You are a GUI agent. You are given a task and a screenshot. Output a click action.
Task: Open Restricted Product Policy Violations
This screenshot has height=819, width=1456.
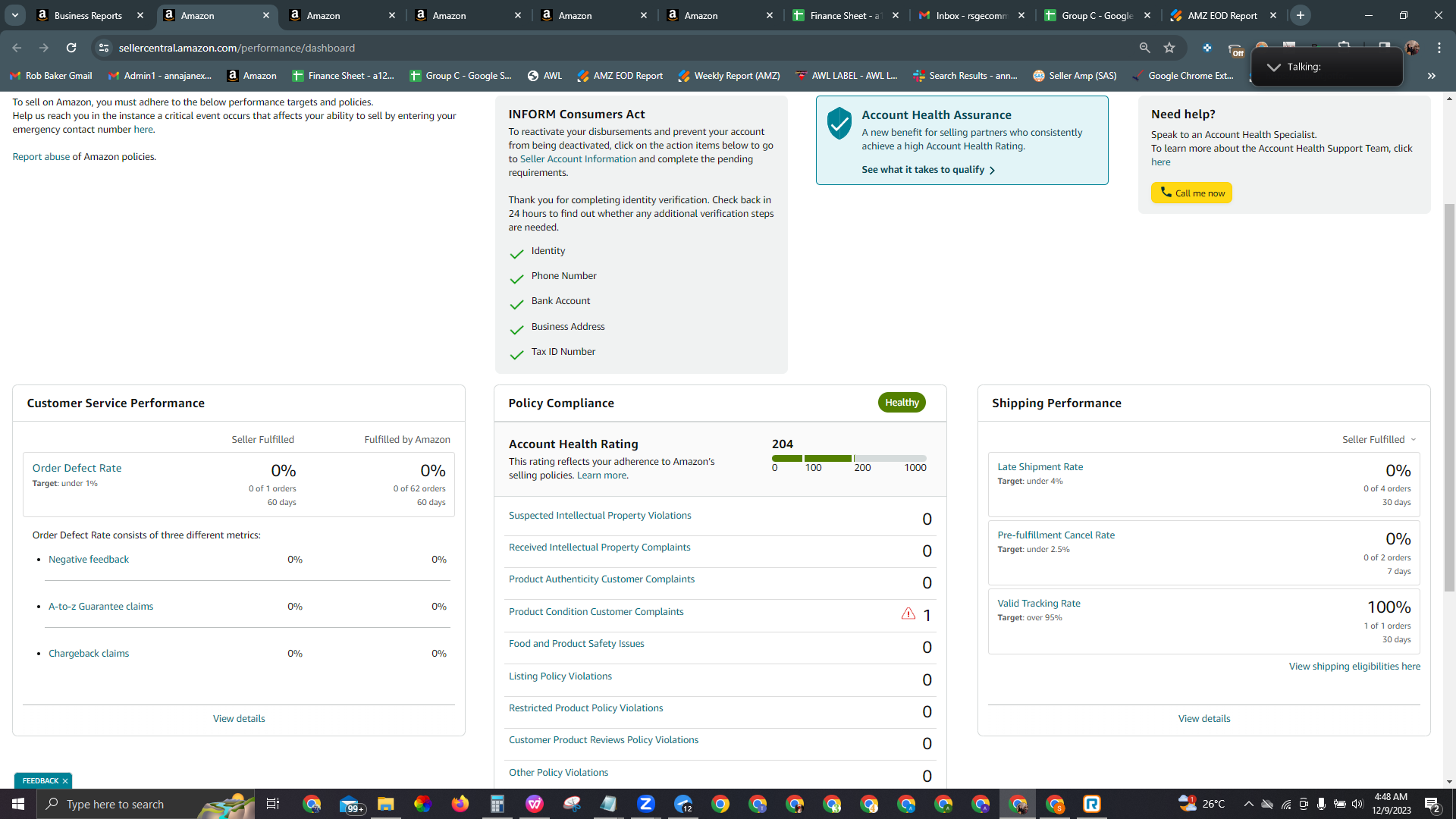[x=585, y=708]
